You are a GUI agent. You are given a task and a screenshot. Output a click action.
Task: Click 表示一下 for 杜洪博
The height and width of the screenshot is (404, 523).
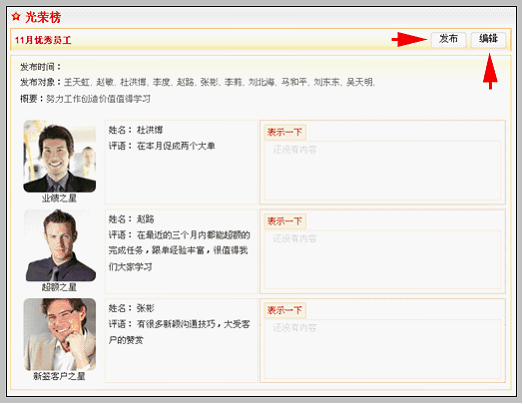point(285,132)
